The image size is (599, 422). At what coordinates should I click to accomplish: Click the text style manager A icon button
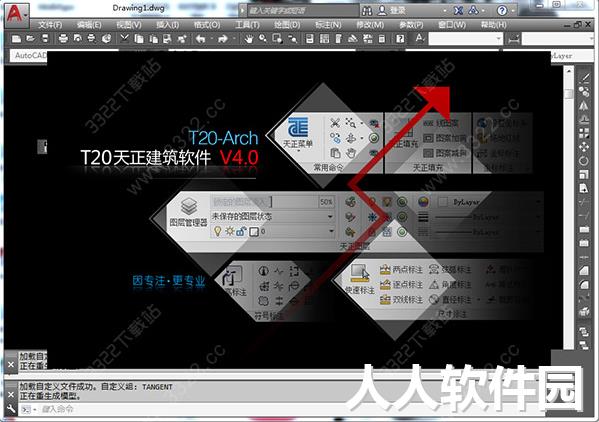(x=419, y=39)
